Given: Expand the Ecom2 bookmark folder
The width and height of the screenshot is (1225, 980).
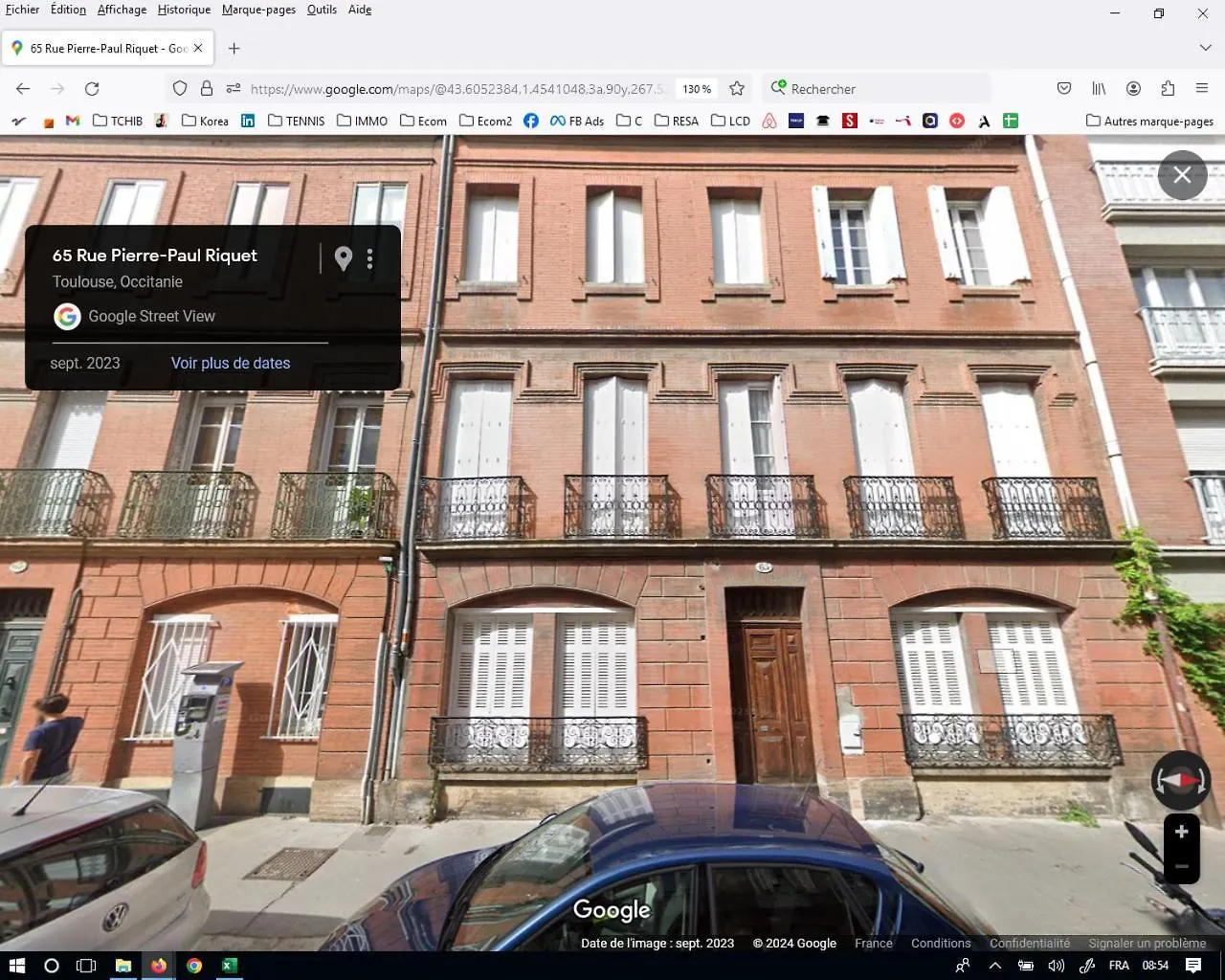Looking at the screenshot, I should point(485,121).
